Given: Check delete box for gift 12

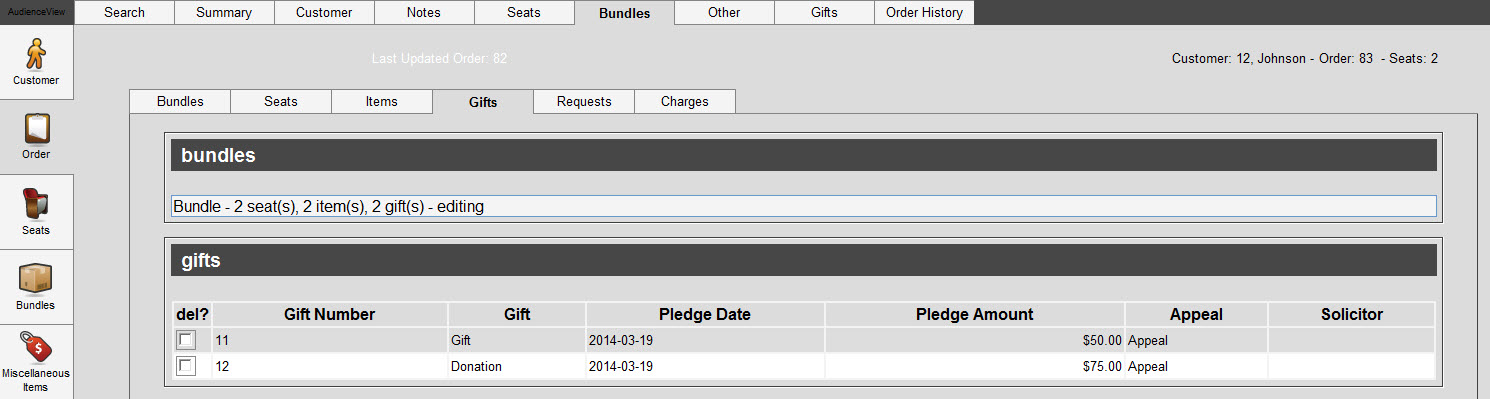Looking at the screenshot, I should point(186,366).
